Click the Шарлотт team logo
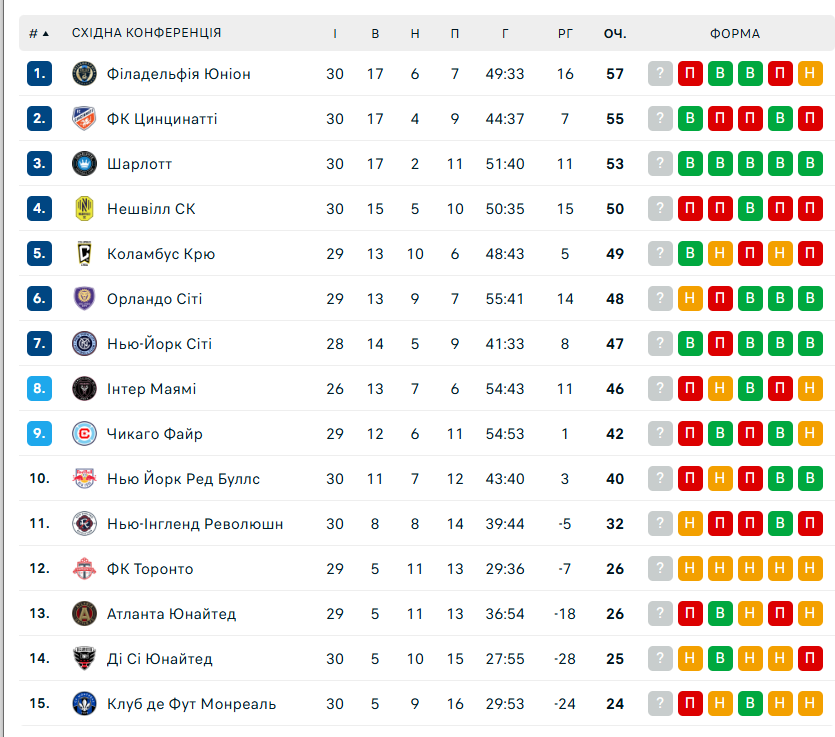Screen dimensions: 835x737 [x=83, y=164]
